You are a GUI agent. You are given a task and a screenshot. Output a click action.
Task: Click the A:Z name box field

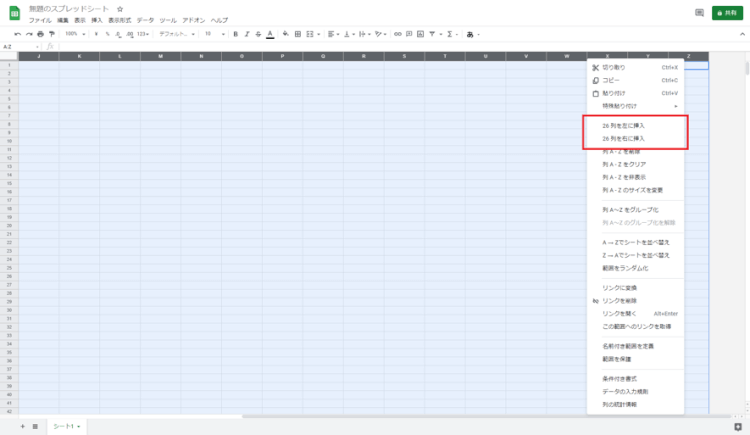(20, 46)
